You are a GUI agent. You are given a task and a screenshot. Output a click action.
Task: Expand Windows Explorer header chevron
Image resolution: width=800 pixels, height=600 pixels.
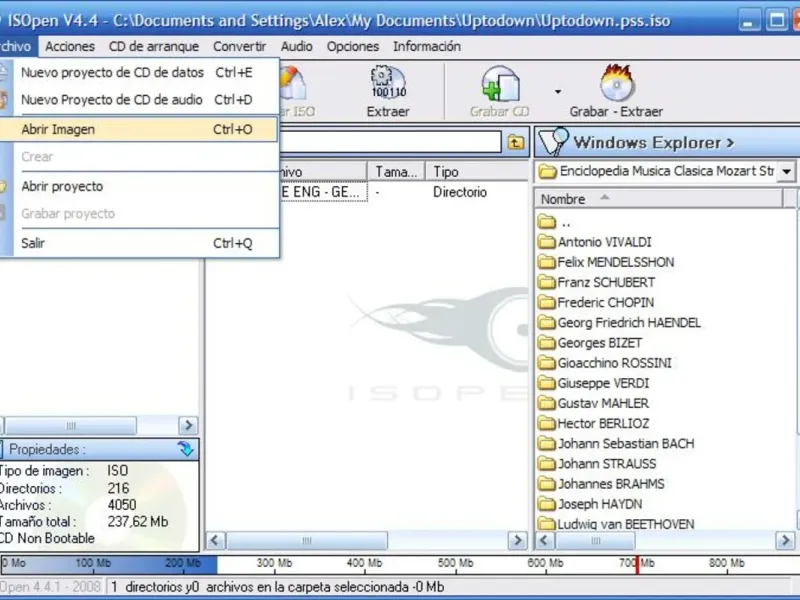pos(730,143)
